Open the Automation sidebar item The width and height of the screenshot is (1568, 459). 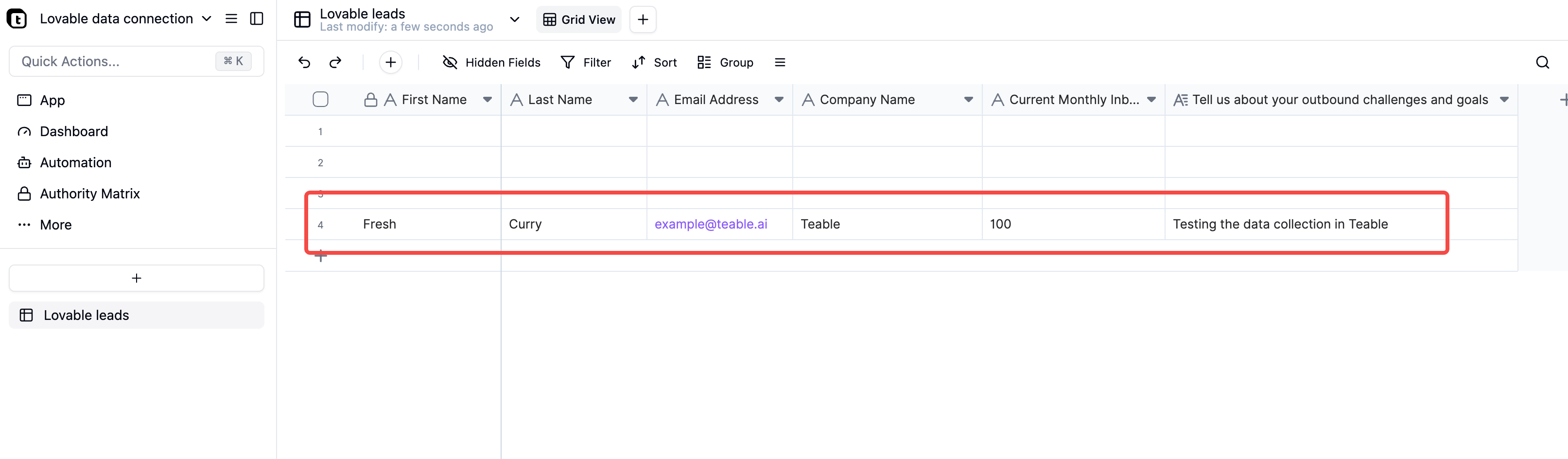point(75,162)
